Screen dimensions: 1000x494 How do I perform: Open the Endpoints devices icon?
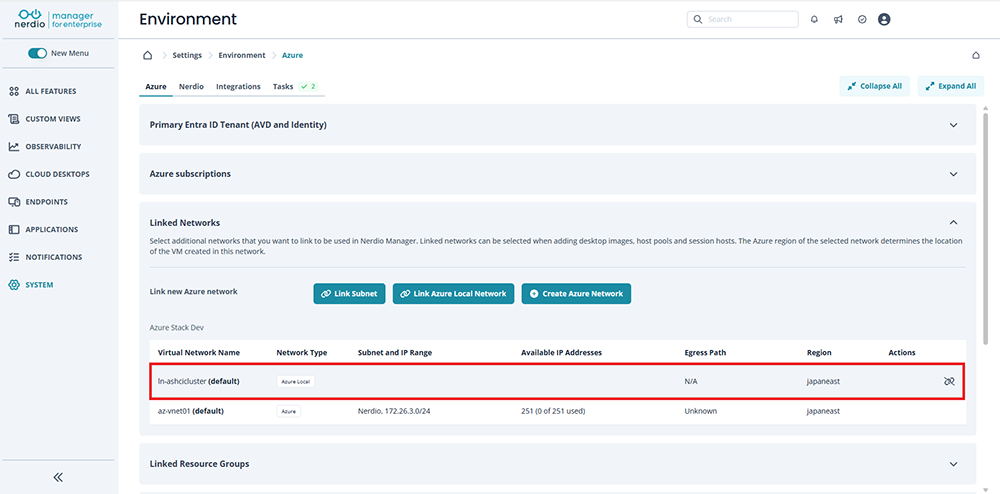point(14,202)
